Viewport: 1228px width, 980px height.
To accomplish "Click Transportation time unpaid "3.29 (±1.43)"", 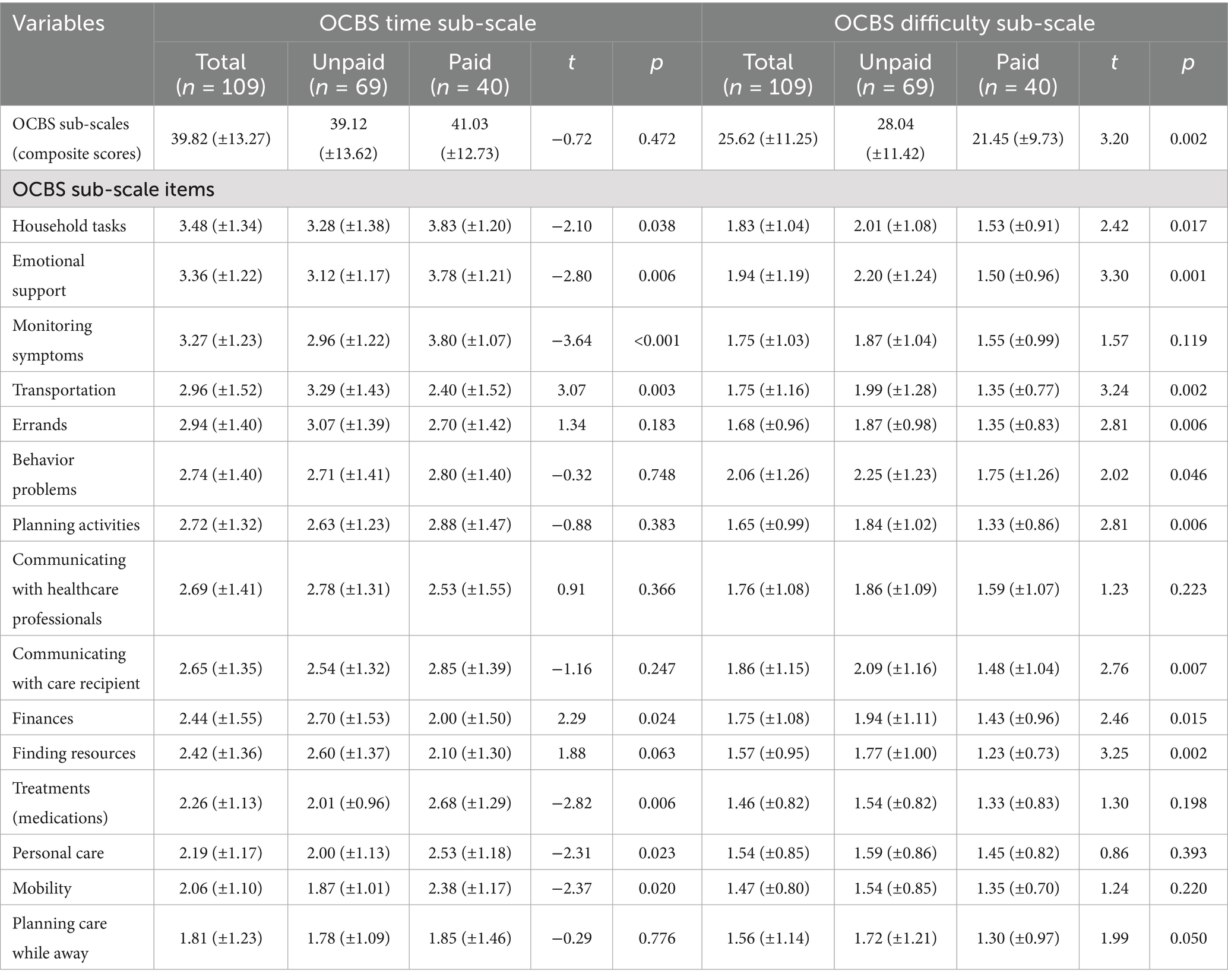I will tap(349, 390).
